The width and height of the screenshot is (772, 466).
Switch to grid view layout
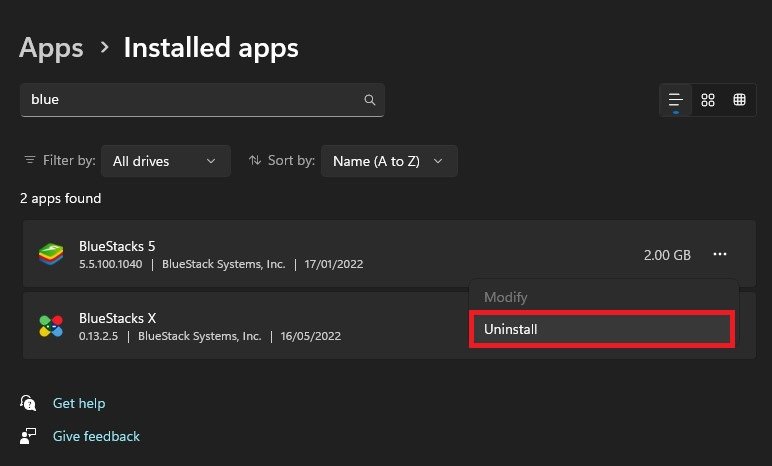coord(708,100)
